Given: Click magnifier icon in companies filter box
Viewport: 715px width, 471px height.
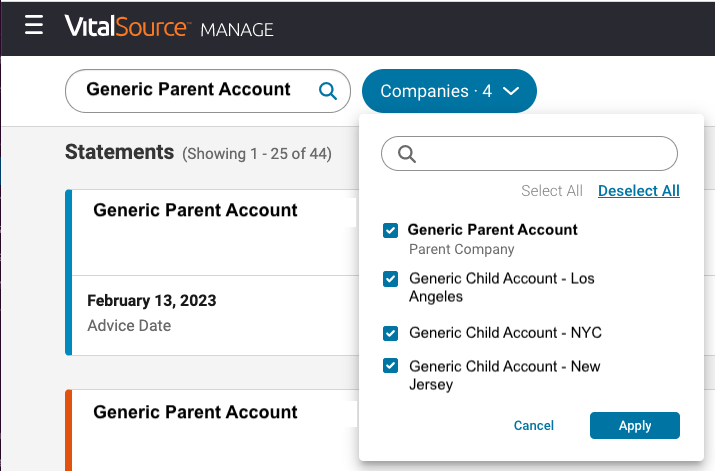Looking at the screenshot, I should tap(407, 154).
